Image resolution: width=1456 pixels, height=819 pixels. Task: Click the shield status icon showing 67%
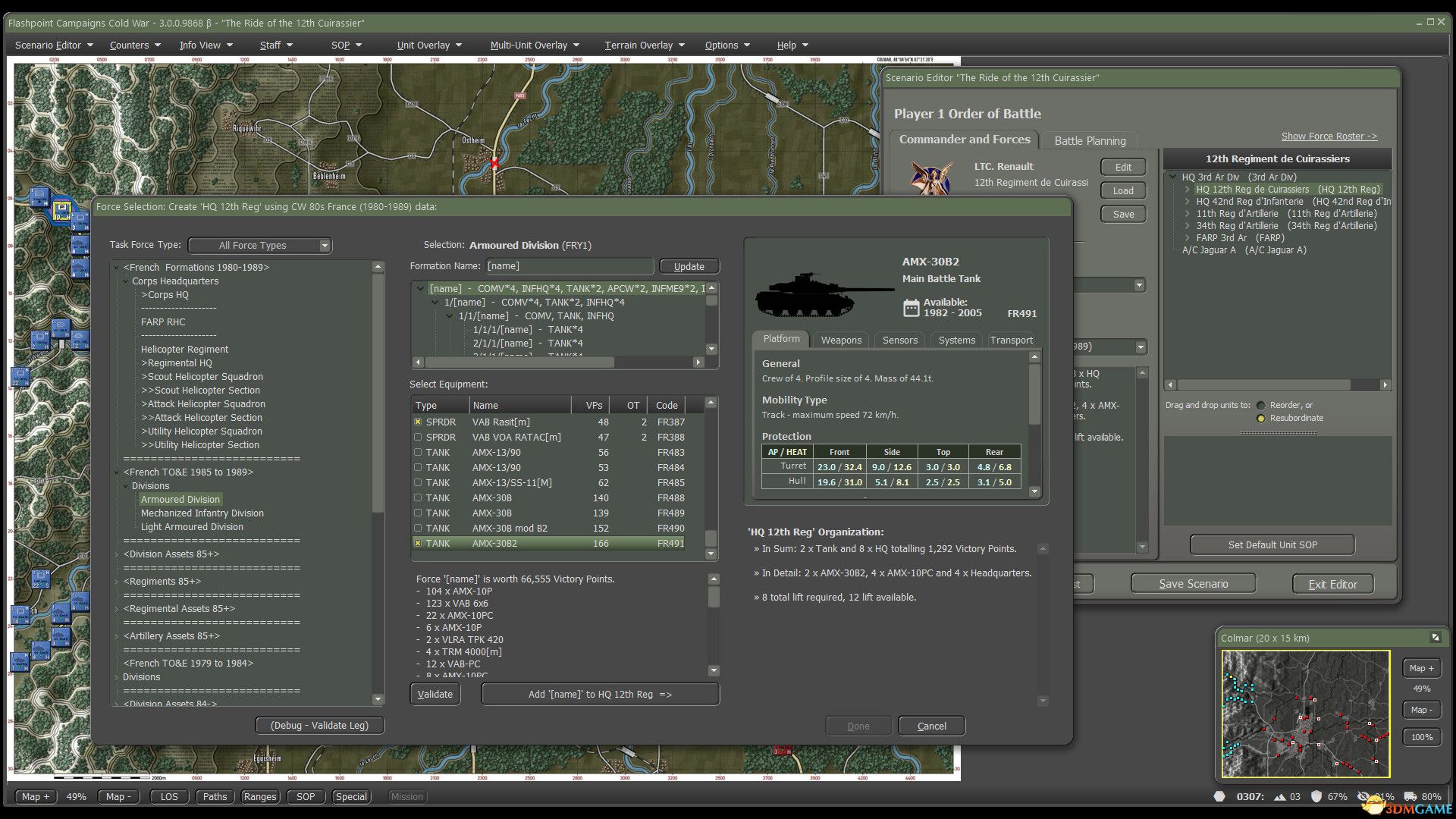coord(1316,796)
